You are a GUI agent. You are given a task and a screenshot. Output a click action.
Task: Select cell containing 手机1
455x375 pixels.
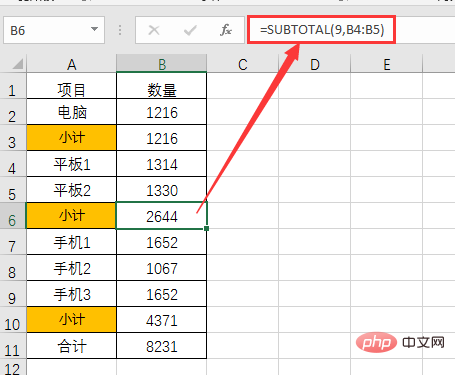pos(72,242)
